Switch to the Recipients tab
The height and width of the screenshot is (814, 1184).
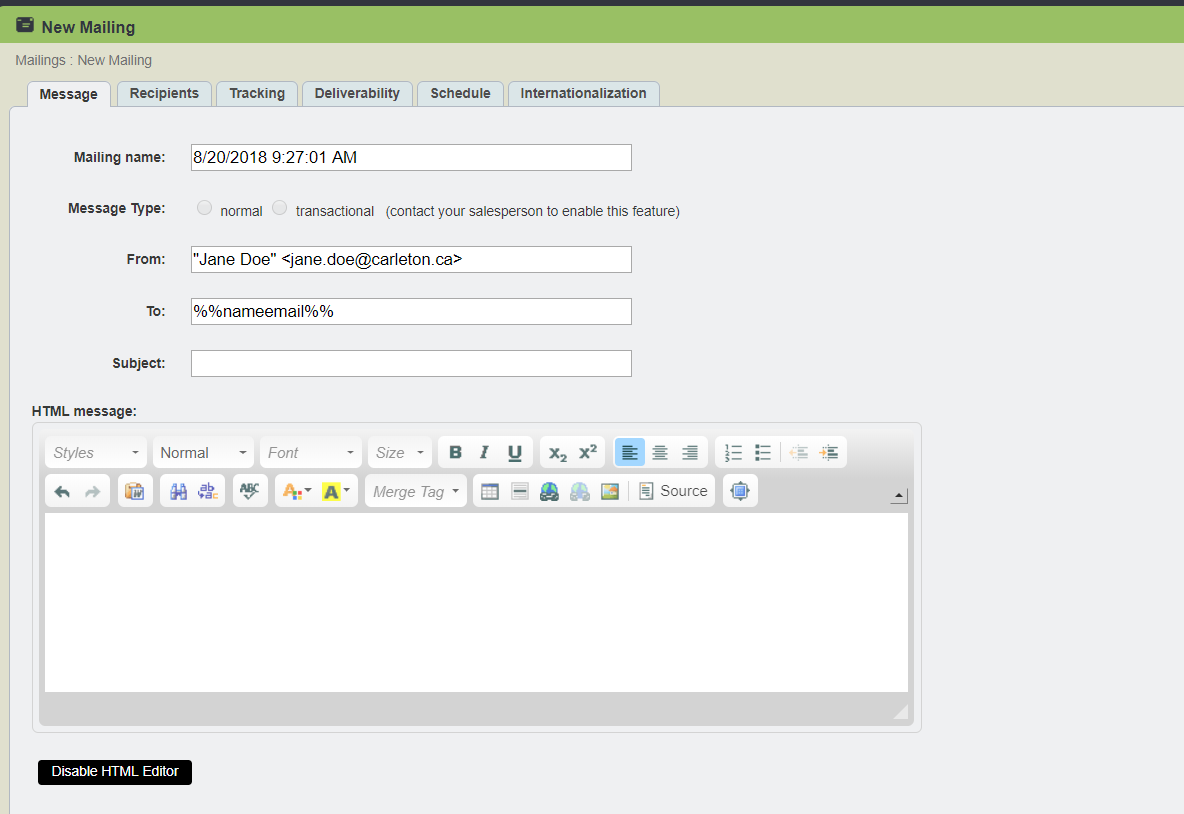coord(164,93)
